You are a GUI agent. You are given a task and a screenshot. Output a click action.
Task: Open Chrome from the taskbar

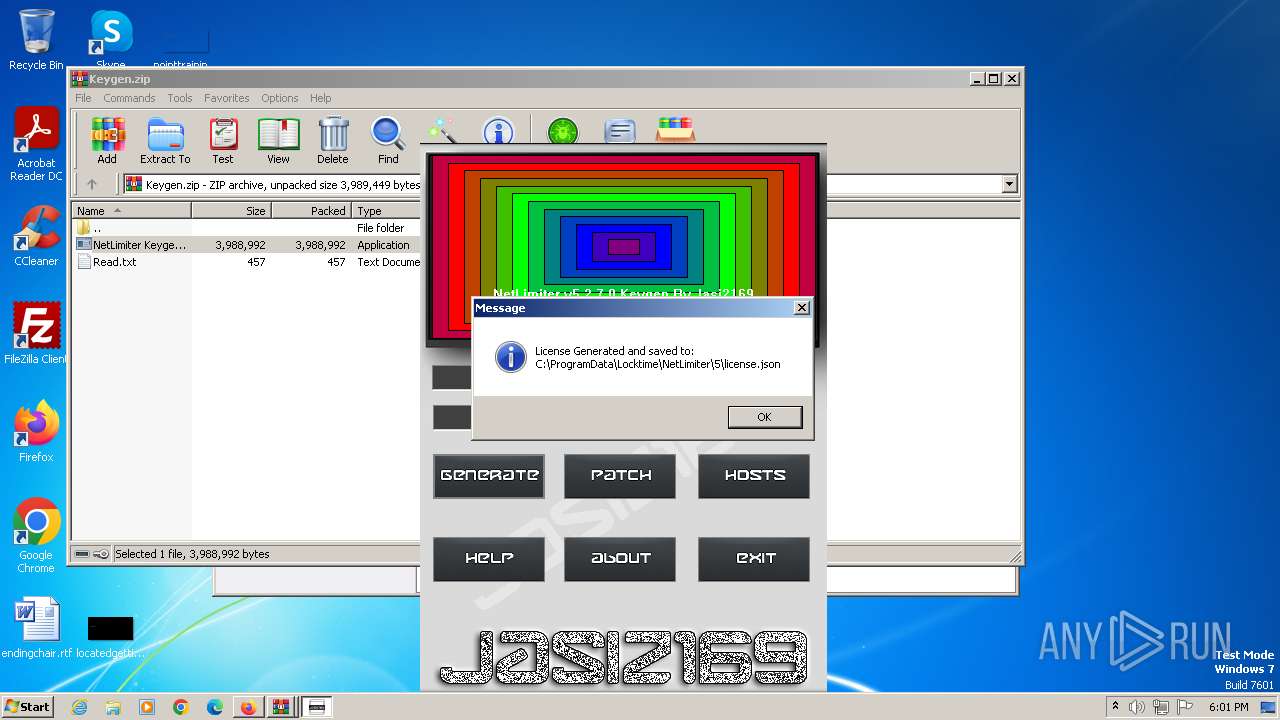pos(181,707)
